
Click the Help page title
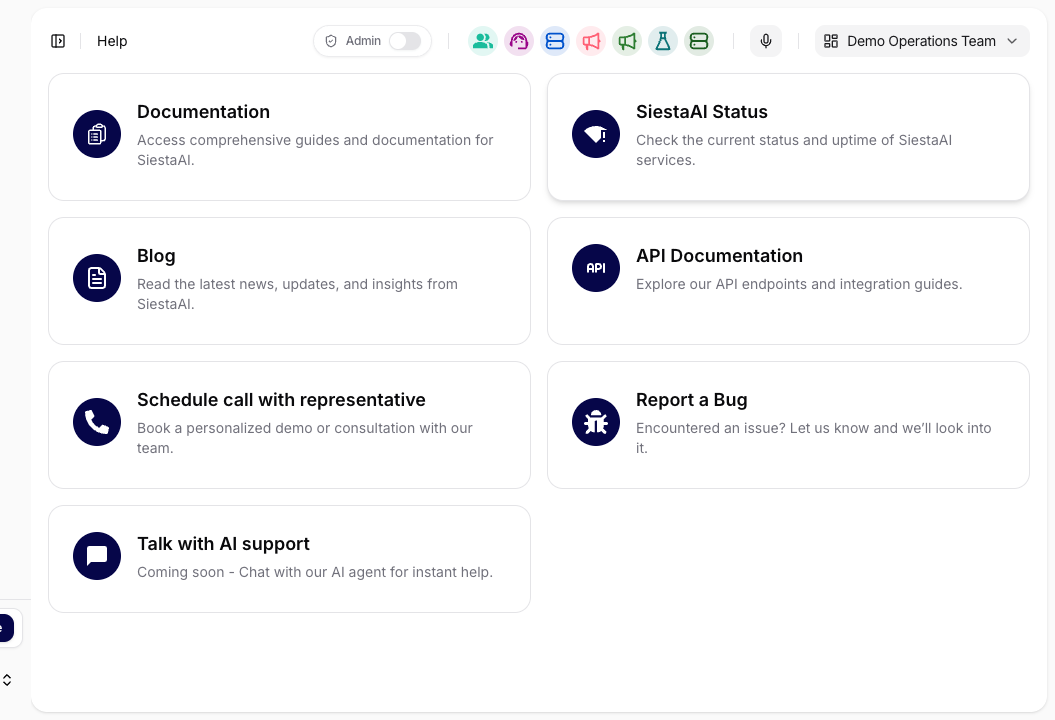(x=112, y=41)
